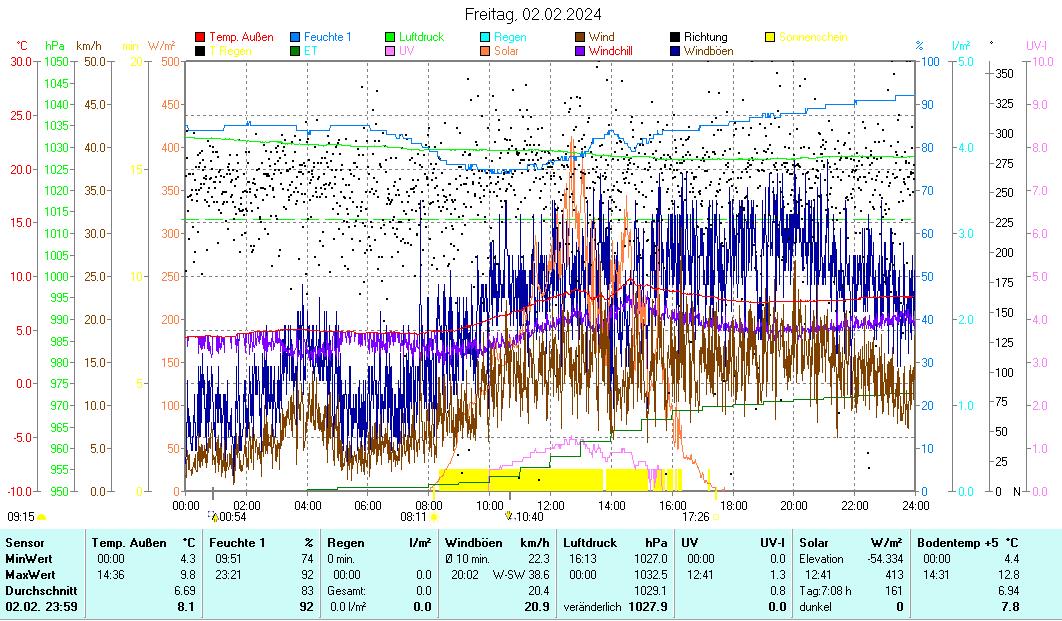Click the minimum pressure value 1027.0

click(x=651, y=559)
